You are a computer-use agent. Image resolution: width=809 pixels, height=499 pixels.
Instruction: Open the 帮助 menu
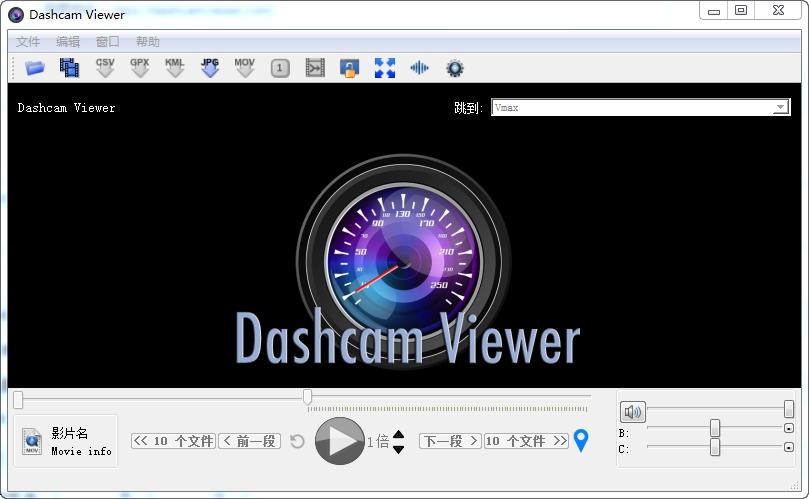148,41
